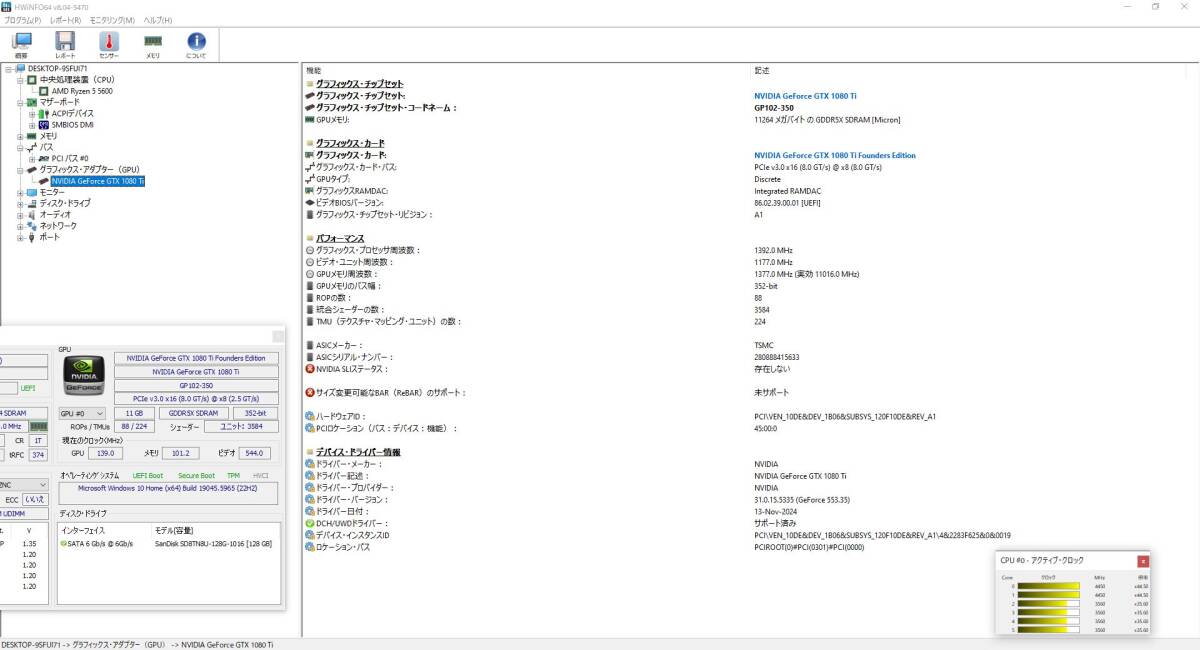Click the 記述 column header
Viewport: 1200px width, 650px height.
coord(762,71)
